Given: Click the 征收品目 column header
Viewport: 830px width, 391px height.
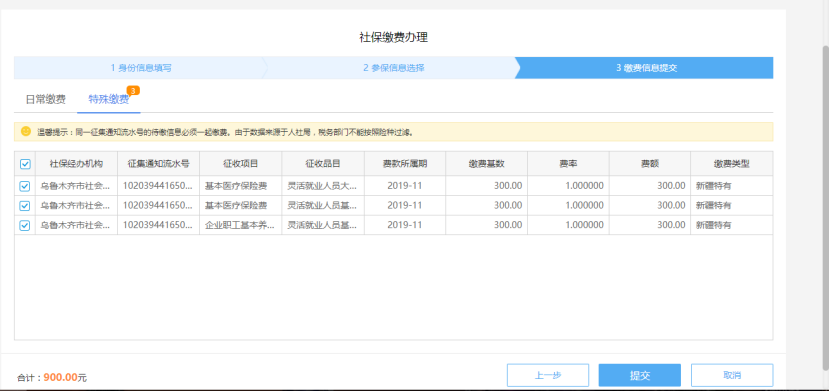Looking at the screenshot, I should coord(323,163).
